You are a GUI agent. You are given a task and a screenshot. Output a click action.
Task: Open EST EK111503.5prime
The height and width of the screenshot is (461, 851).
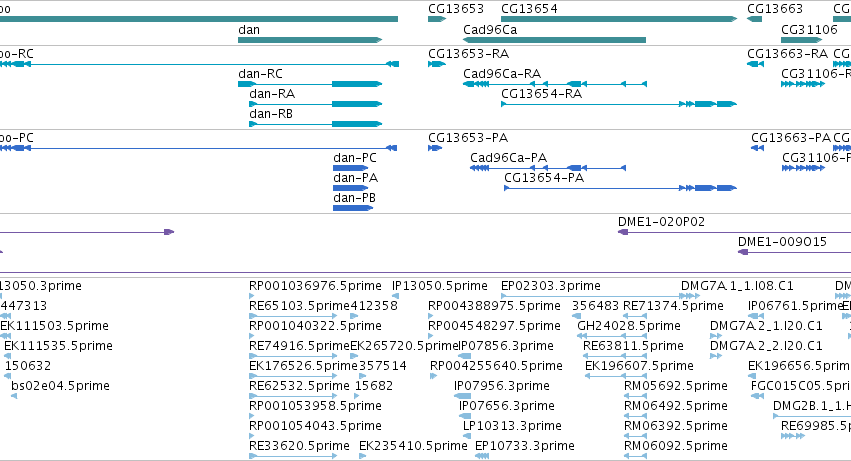(54, 326)
